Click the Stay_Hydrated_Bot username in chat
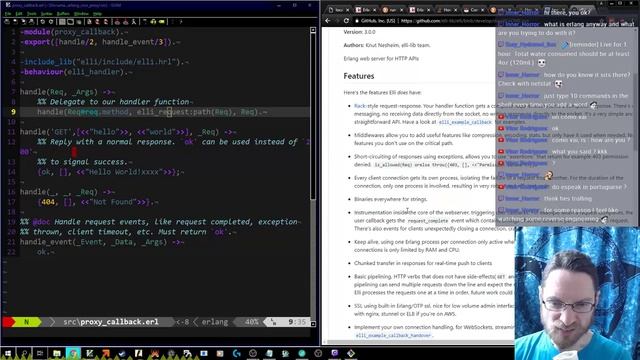This screenshot has width=640, height=360. 531,44
